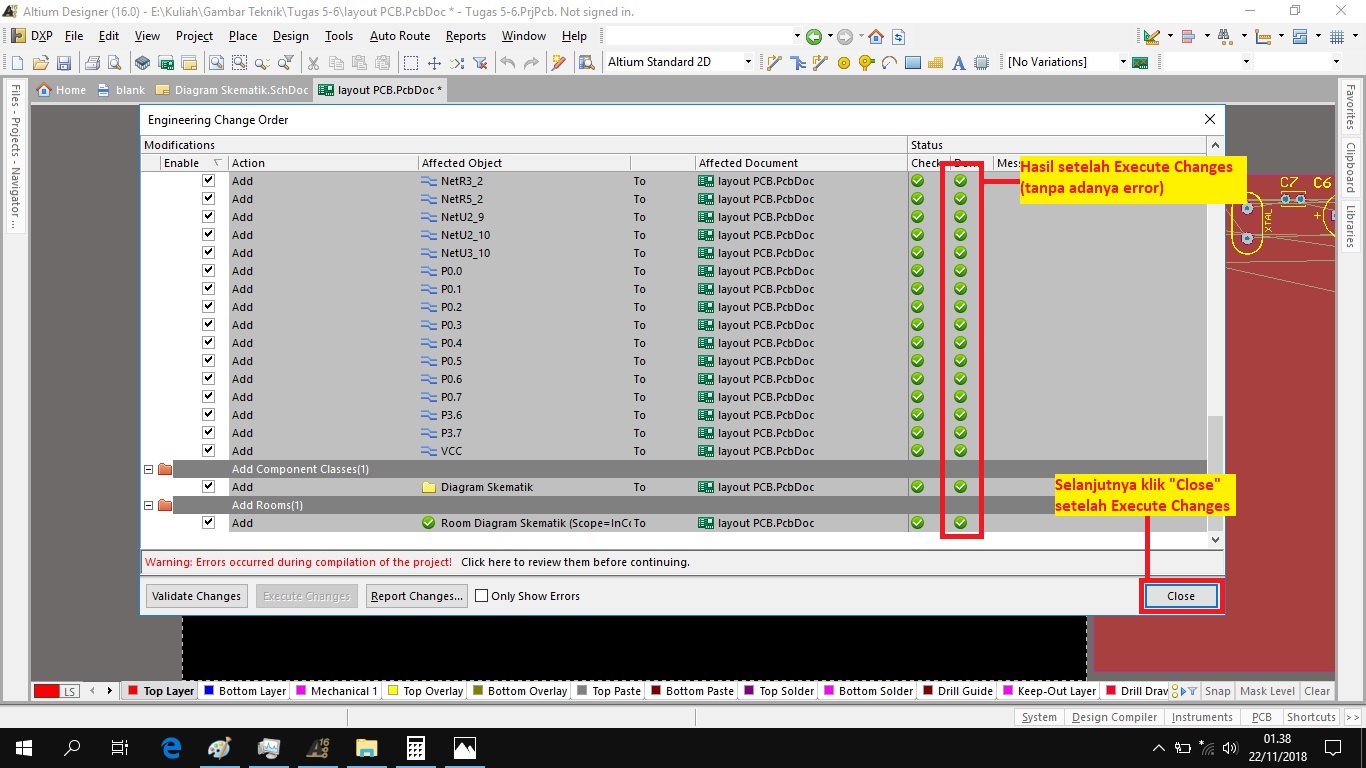The width and height of the screenshot is (1366, 768).
Task: Click the Grid settings icon
Action: [x=1339, y=37]
